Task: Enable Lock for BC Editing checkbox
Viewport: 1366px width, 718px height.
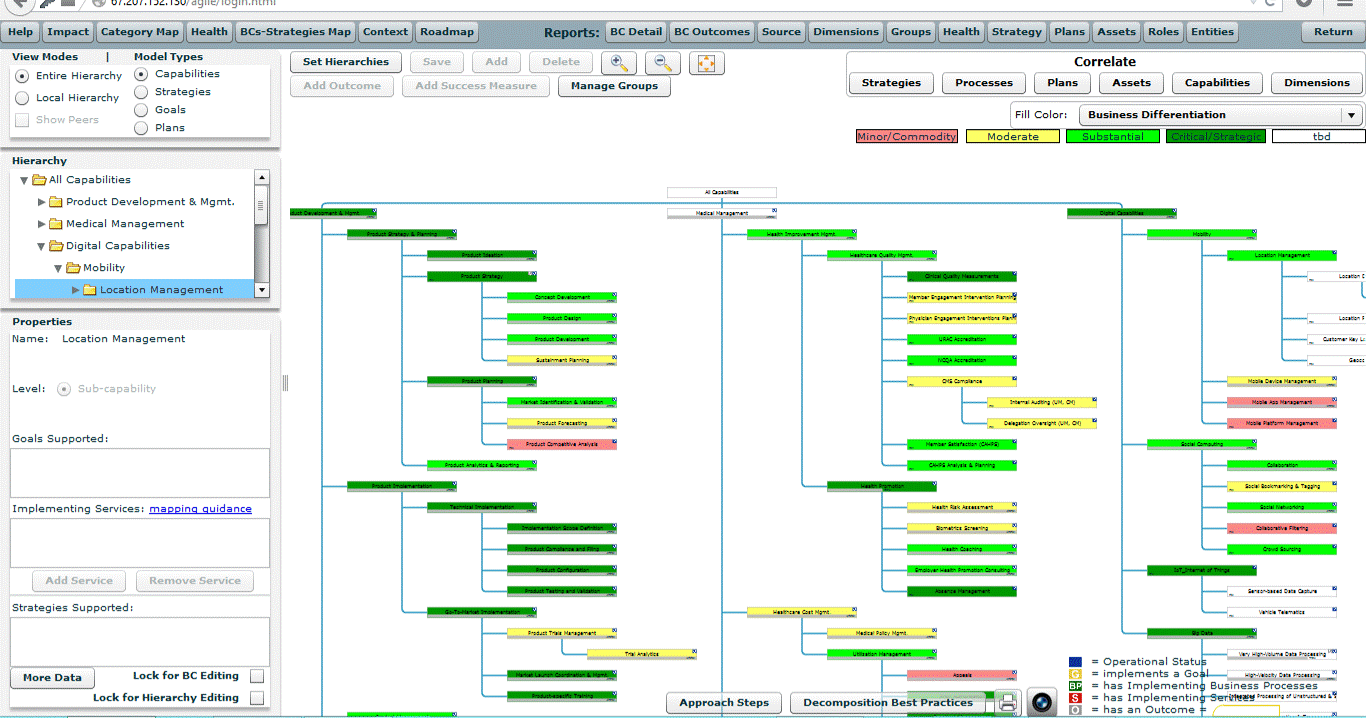Action: coord(257,676)
